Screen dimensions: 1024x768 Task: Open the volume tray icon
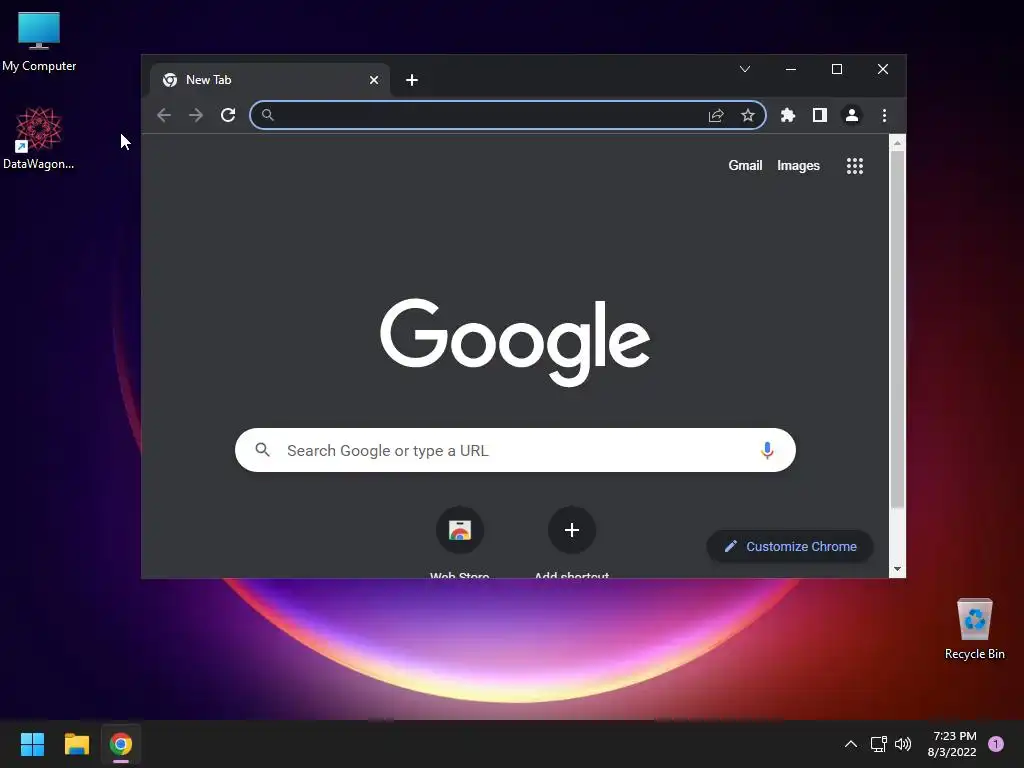click(903, 744)
